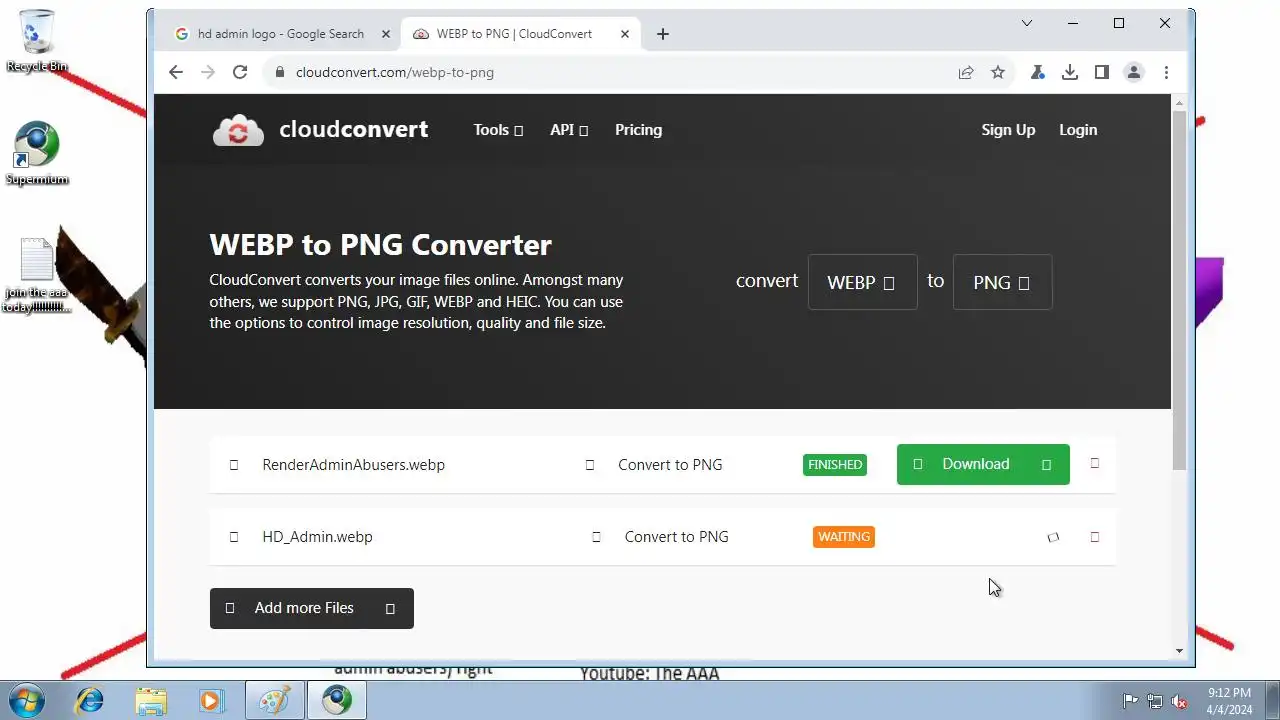Click the padlock site info icon
1280x720 pixels.
point(279,72)
